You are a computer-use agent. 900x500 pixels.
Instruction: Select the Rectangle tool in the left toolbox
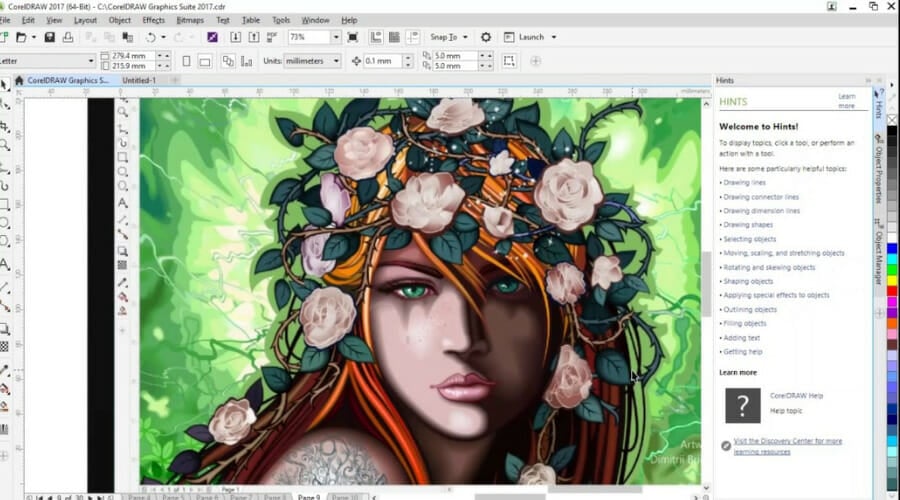pyautogui.click(x=5, y=204)
